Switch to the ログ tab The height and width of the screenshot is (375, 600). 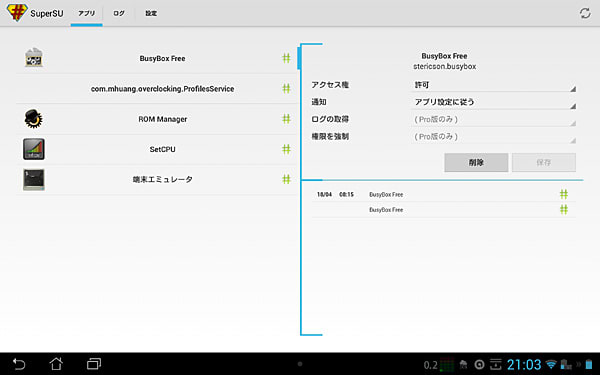(x=119, y=13)
